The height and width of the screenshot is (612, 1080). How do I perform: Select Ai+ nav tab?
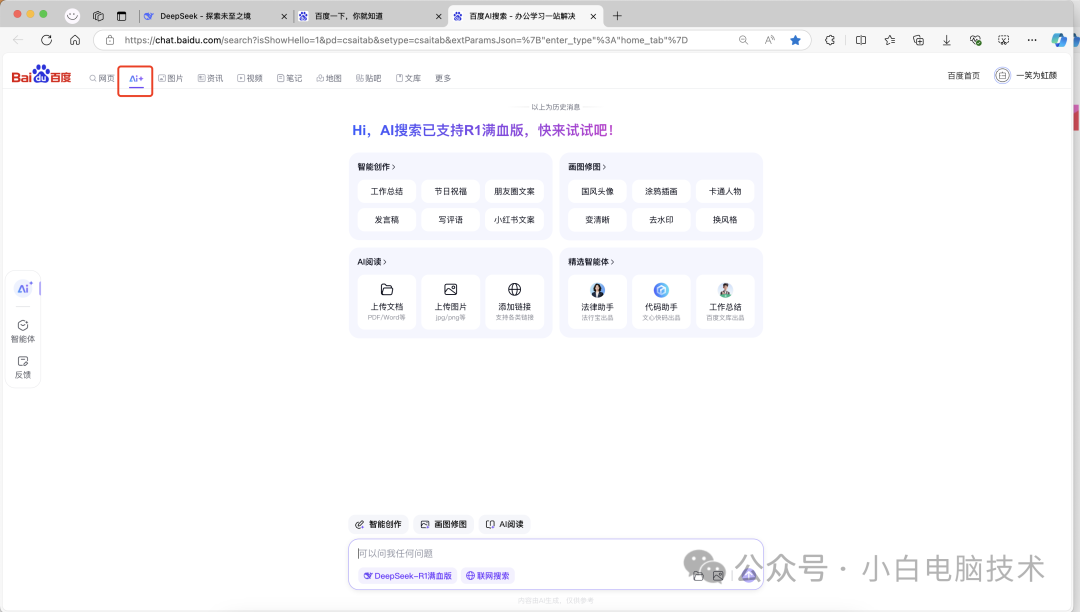136,79
